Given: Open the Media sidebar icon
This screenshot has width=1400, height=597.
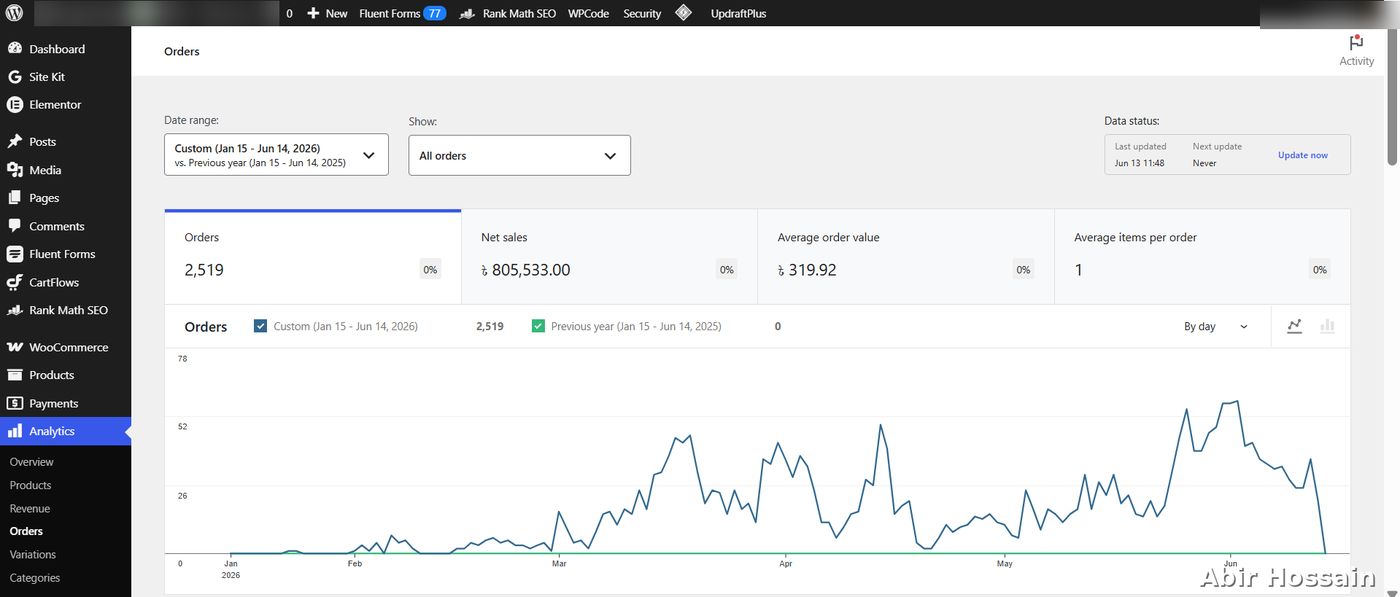Looking at the screenshot, I should pyautogui.click(x=15, y=170).
